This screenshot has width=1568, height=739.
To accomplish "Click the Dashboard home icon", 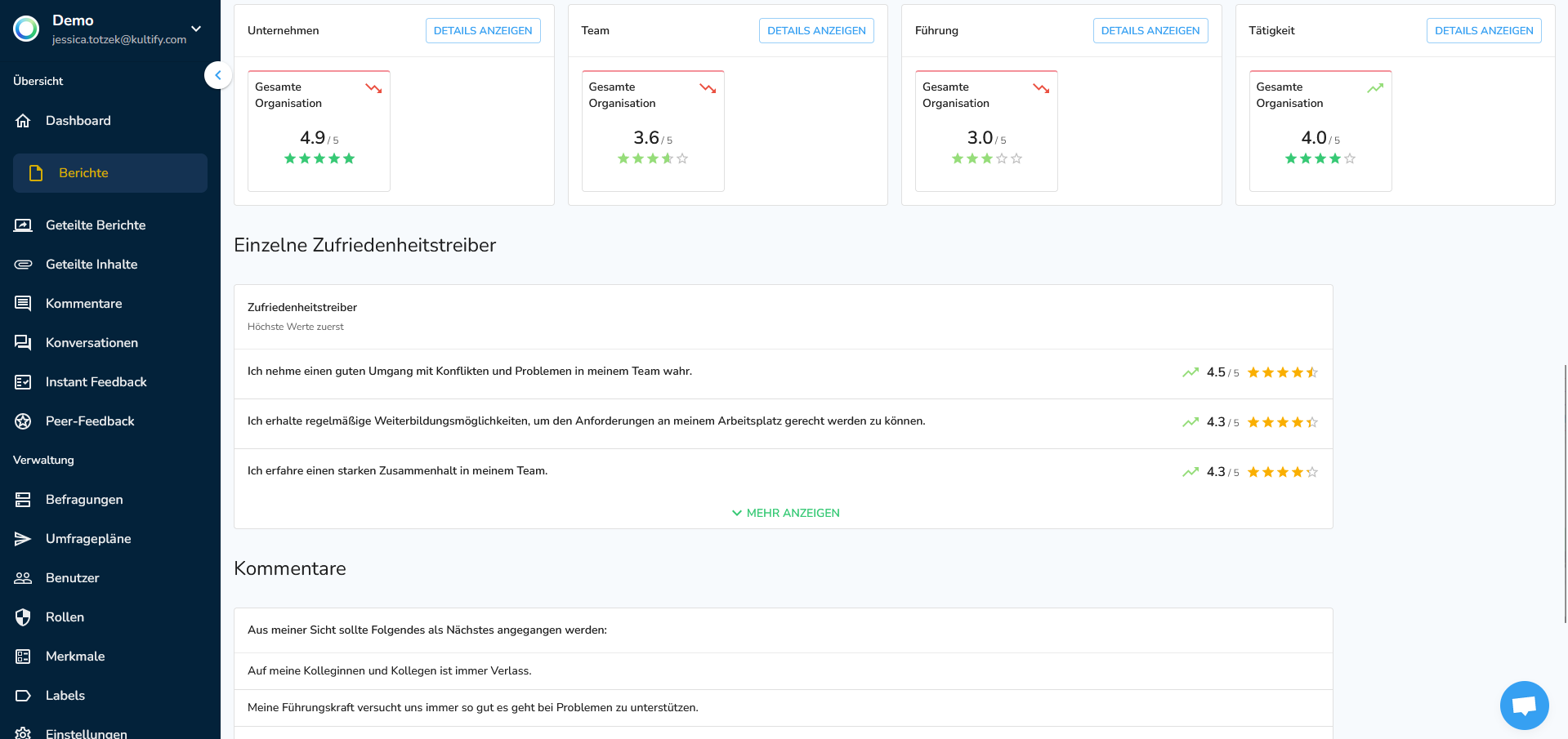I will point(23,121).
